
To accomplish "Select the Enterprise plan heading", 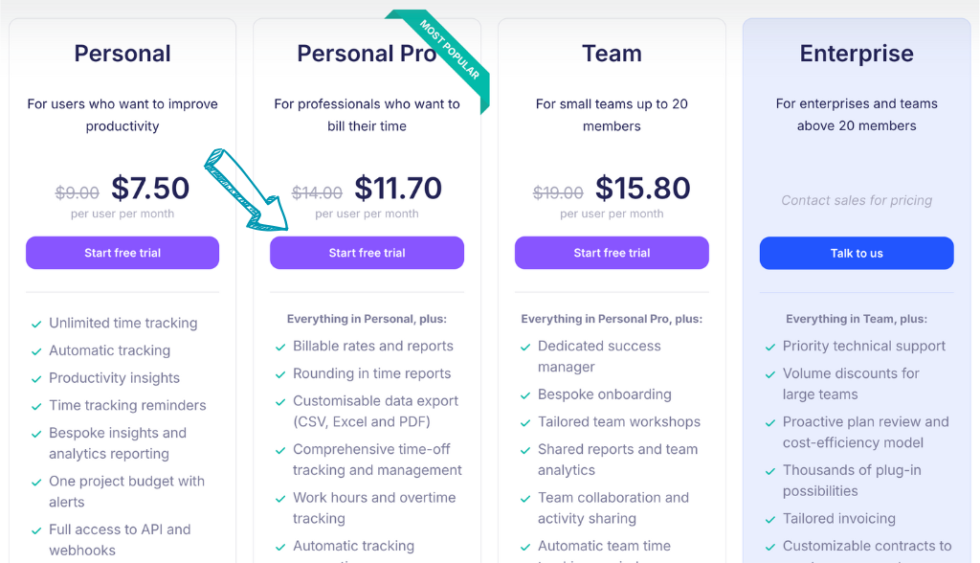I will click(x=856, y=54).
